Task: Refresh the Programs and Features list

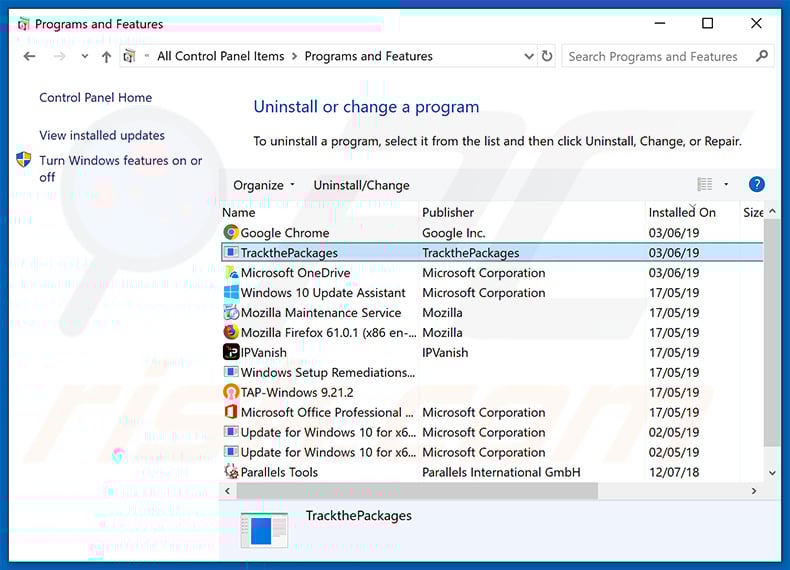Action: coord(547,56)
